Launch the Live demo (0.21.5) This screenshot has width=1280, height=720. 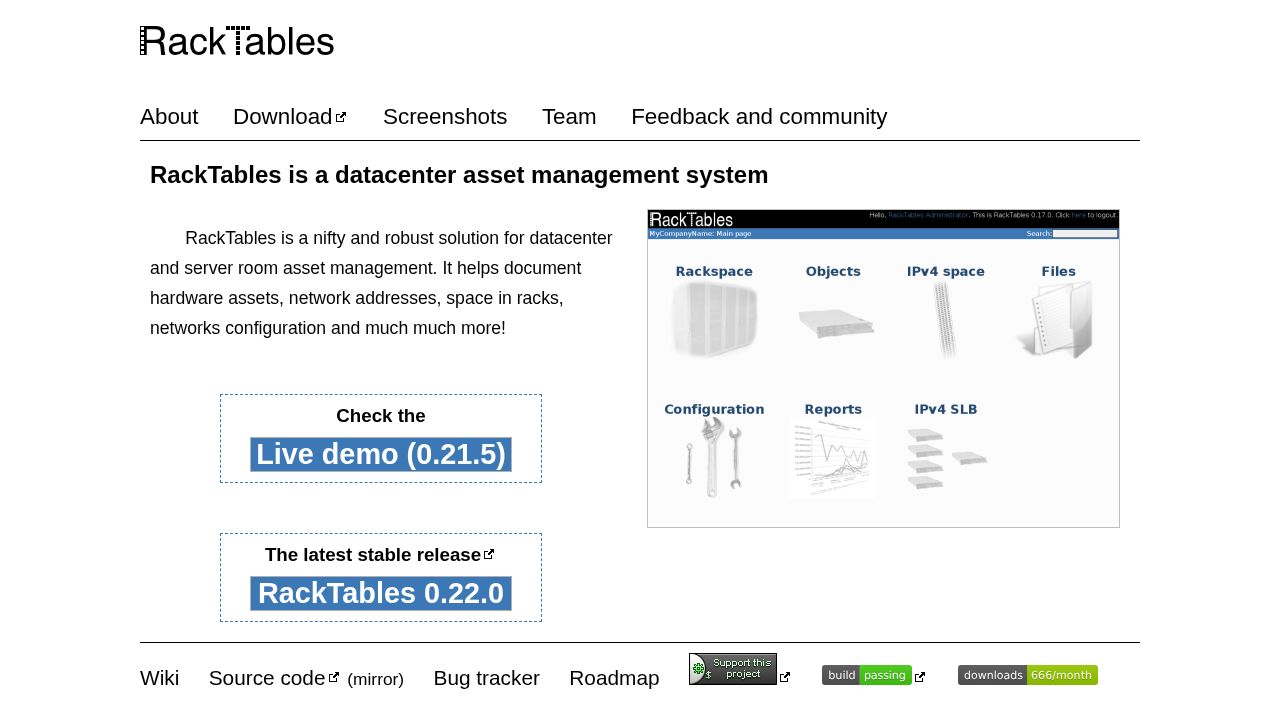tap(381, 454)
